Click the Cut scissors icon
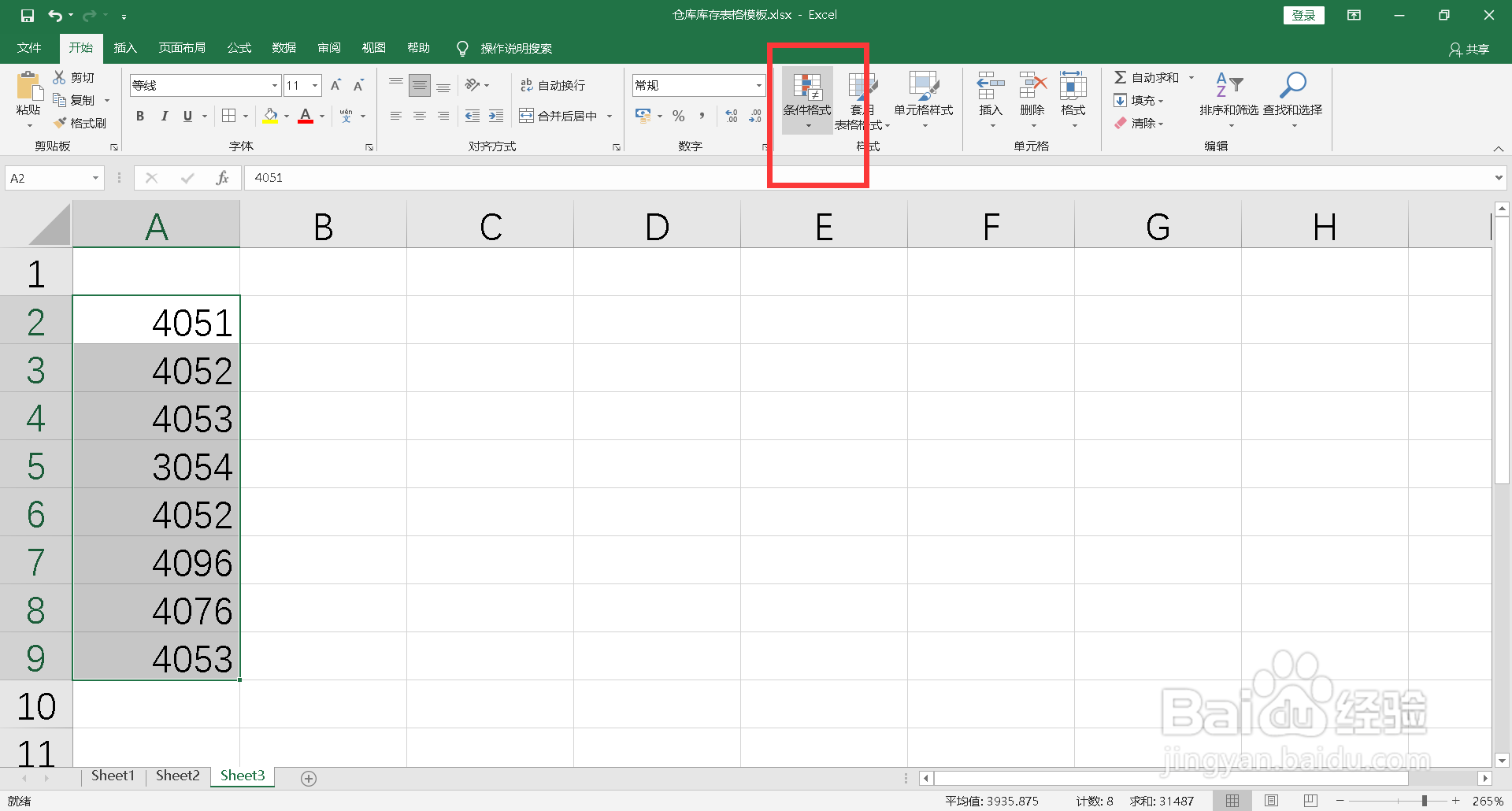The width and height of the screenshot is (1512, 811). (59, 77)
